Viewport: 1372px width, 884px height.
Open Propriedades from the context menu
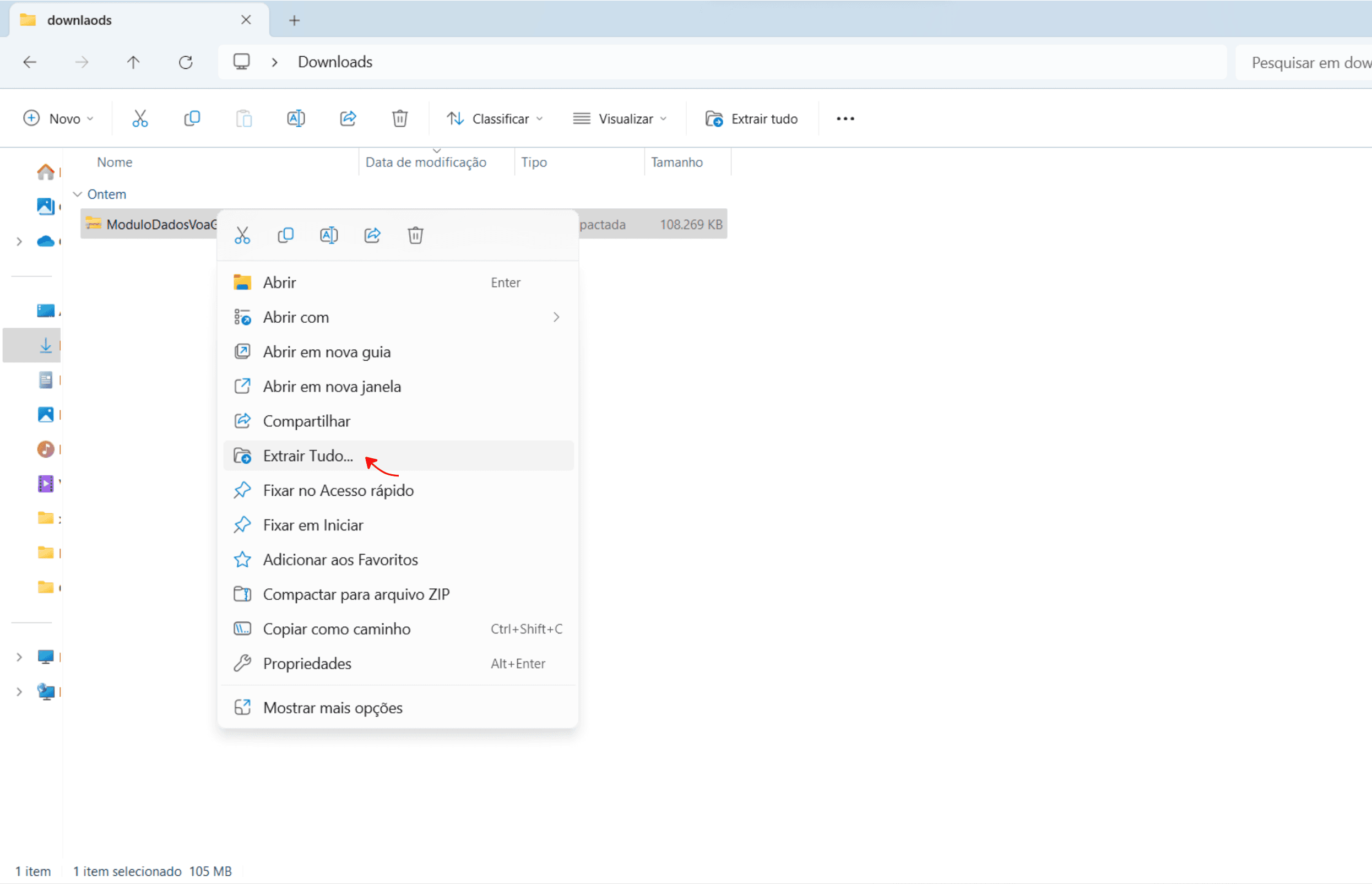[398, 664]
